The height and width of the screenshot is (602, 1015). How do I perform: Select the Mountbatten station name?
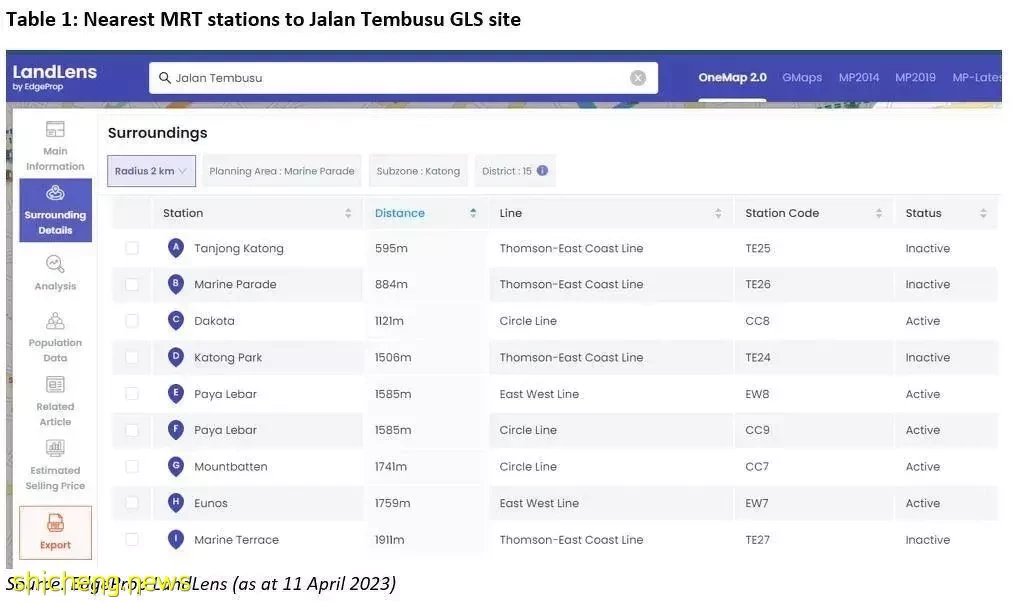pyautogui.click(x=230, y=466)
